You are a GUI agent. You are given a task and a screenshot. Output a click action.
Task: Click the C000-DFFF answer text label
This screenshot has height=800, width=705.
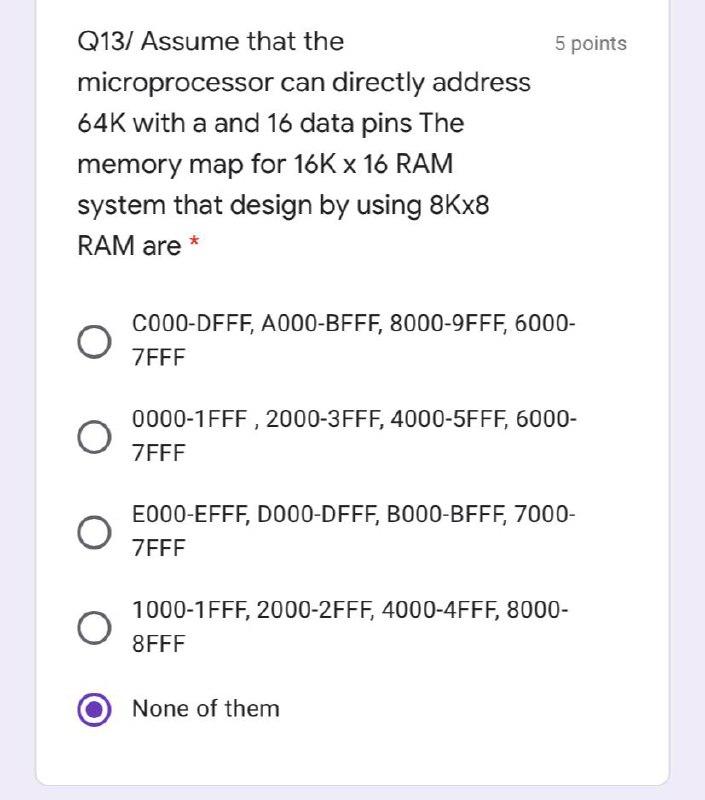pyautogui.click(x=350, y=323)
